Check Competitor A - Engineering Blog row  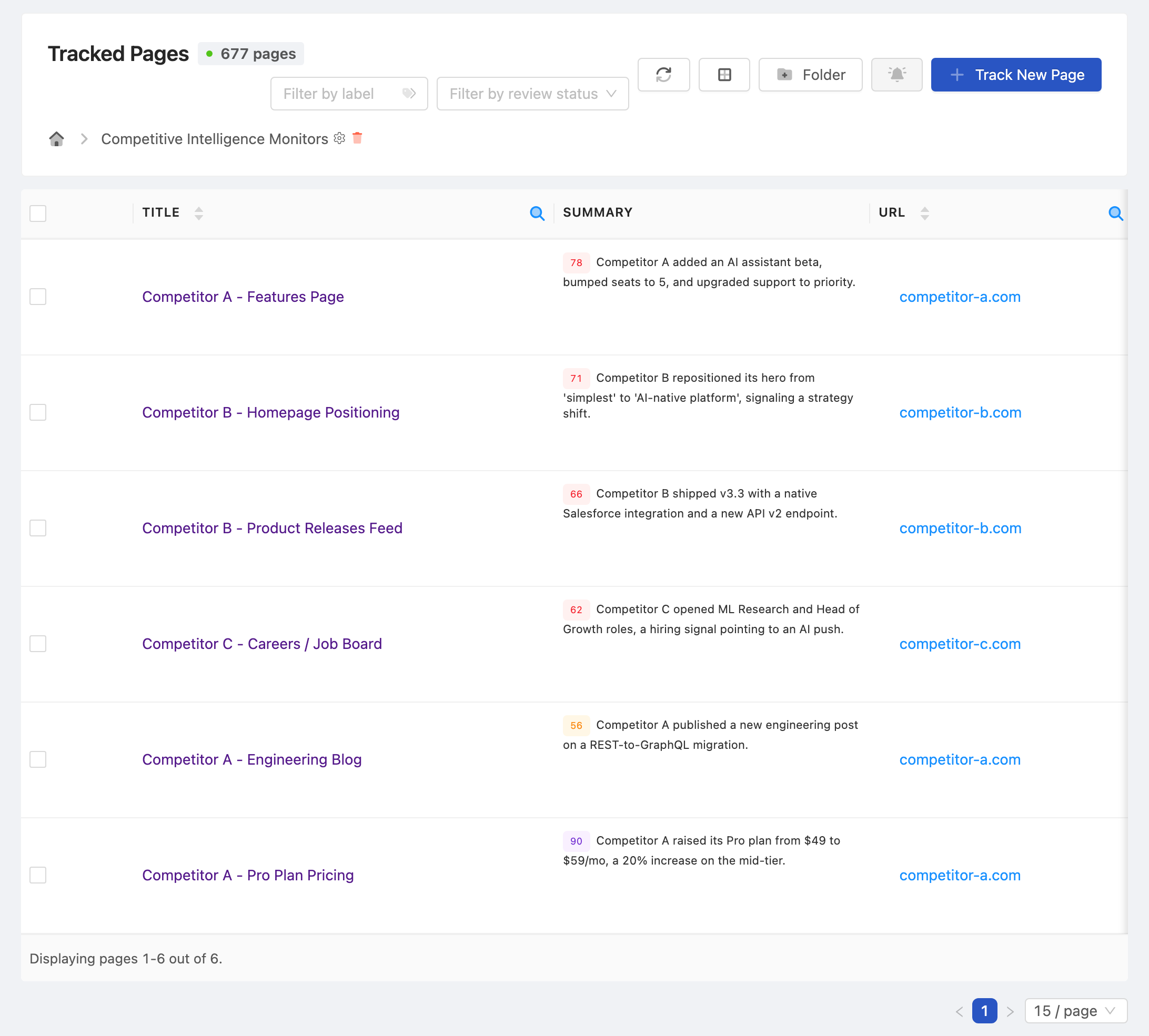pyautogui.click(x=37, y=759)
